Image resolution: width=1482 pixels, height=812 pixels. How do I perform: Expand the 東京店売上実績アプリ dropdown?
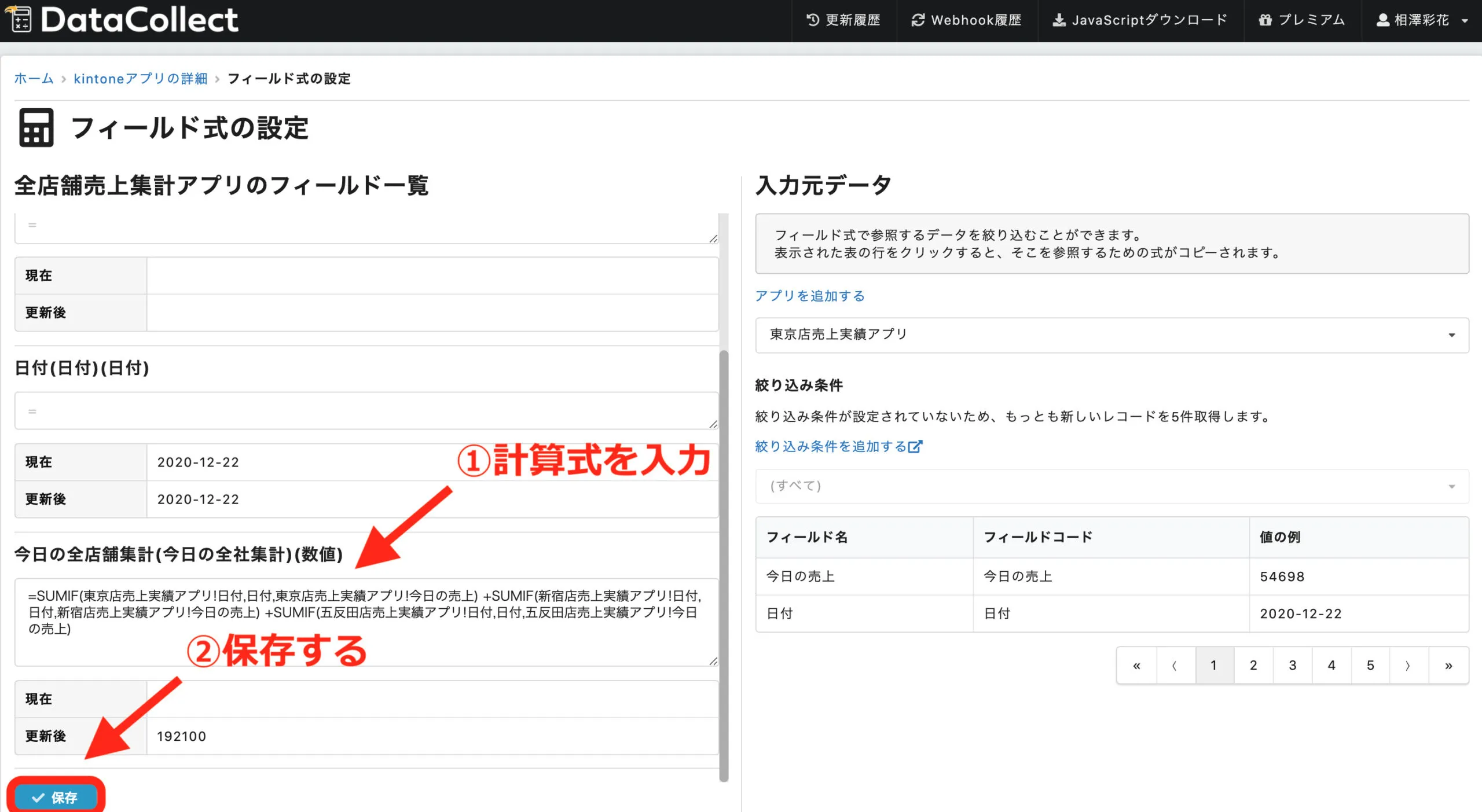(1111, 335)
